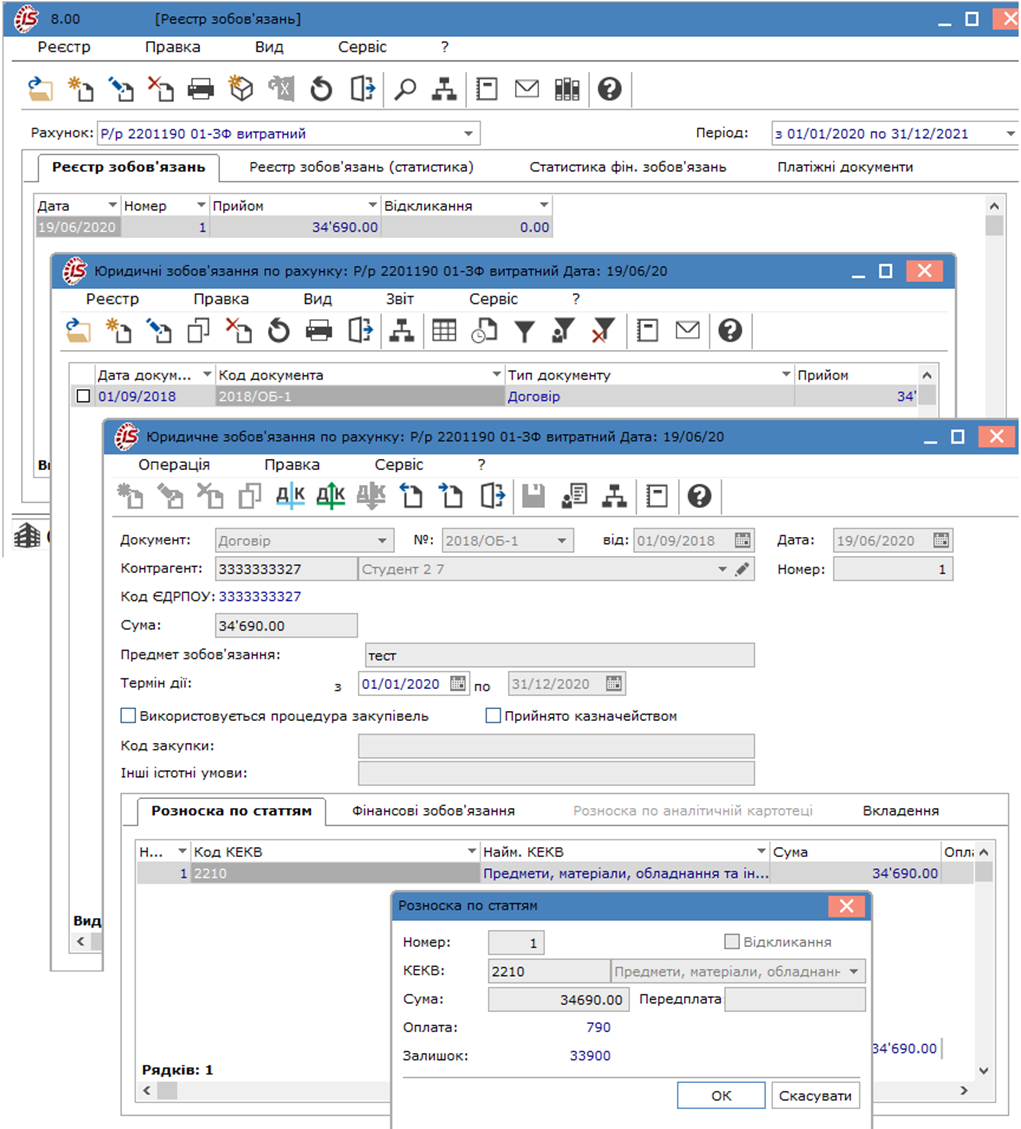Click the Предмет зобов'язання field with тест
The height and width of the screenshot is (1129, 1021).
(x=559, y=655)
